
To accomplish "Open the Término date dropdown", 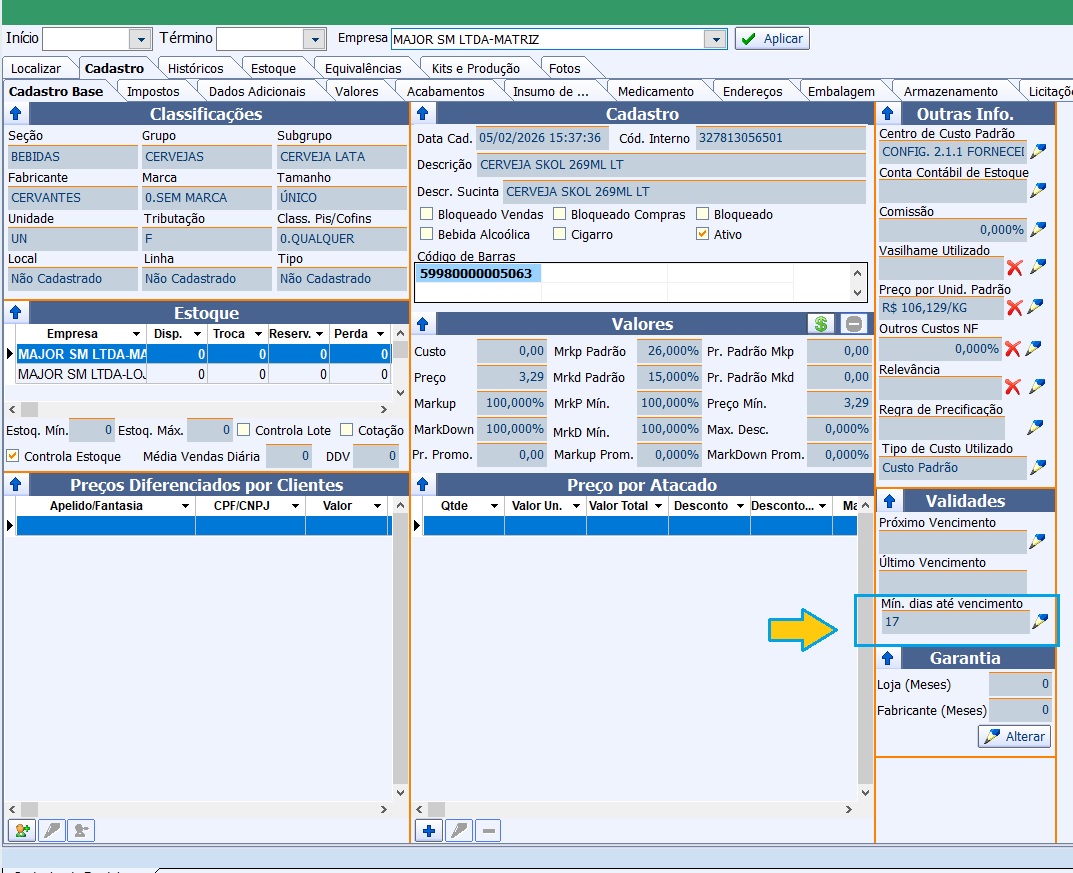I will [315, 39].
